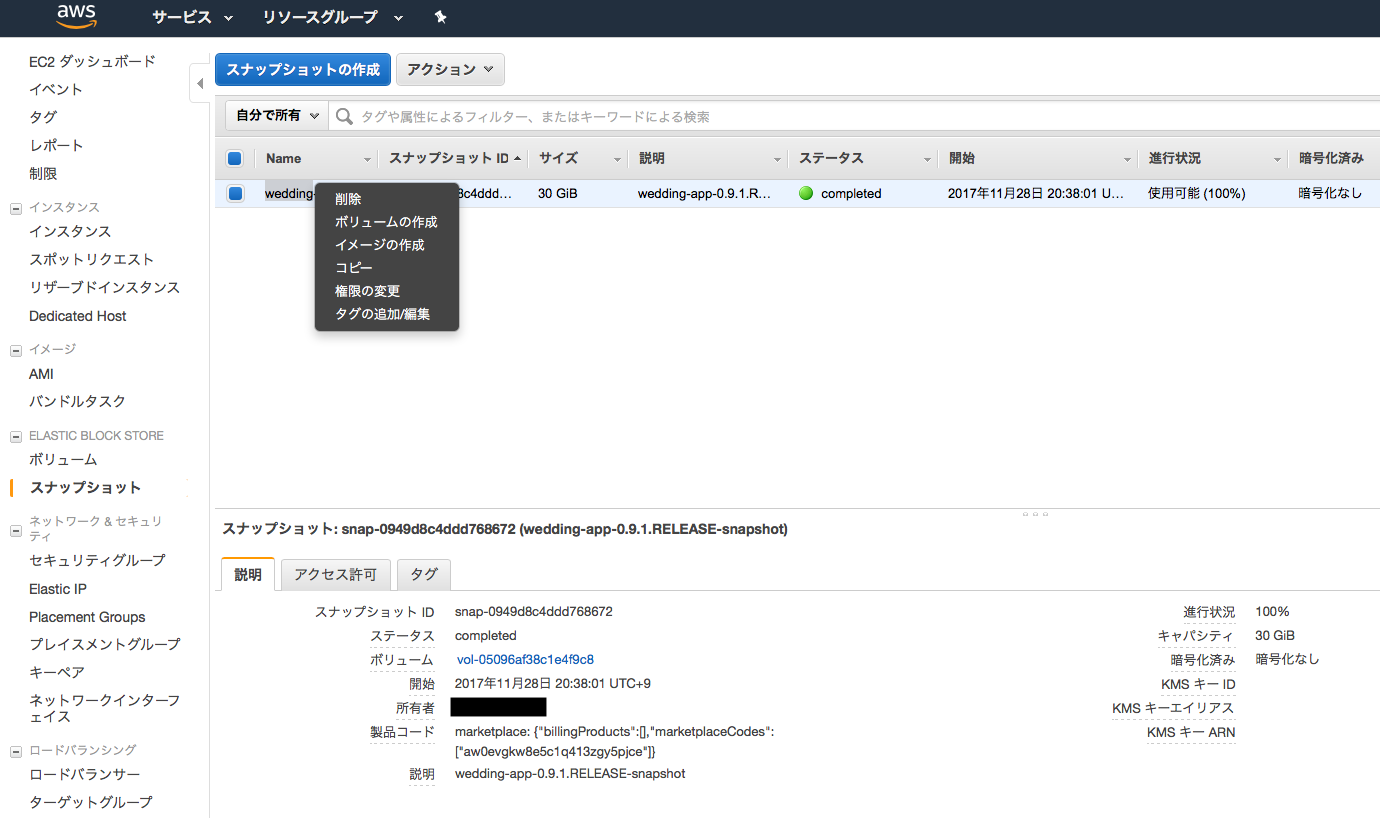Open ボリューム in the sidebar
1380x818 pixels.
pos(63,459)
